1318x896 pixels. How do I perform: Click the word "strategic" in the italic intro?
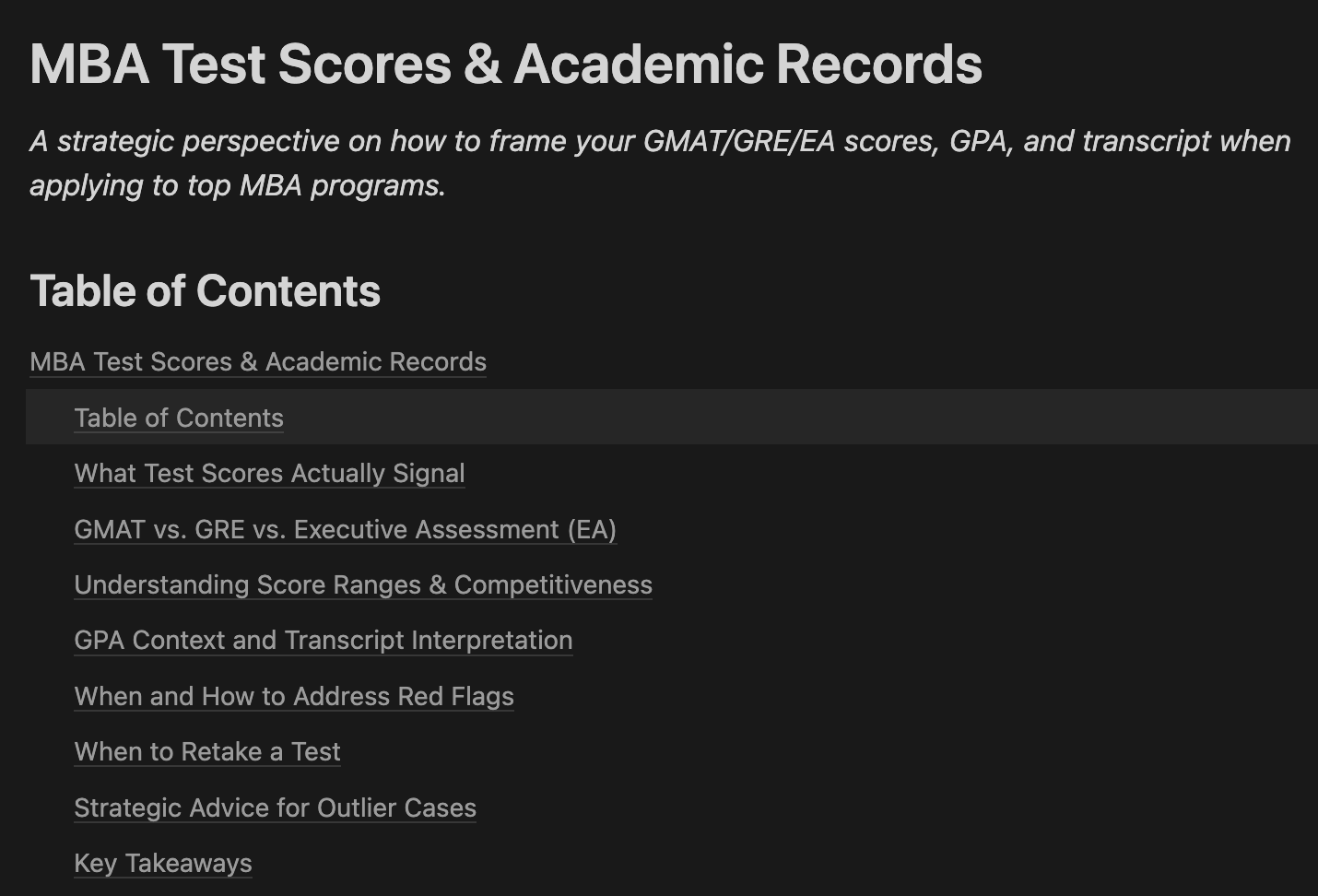point(114,141)
